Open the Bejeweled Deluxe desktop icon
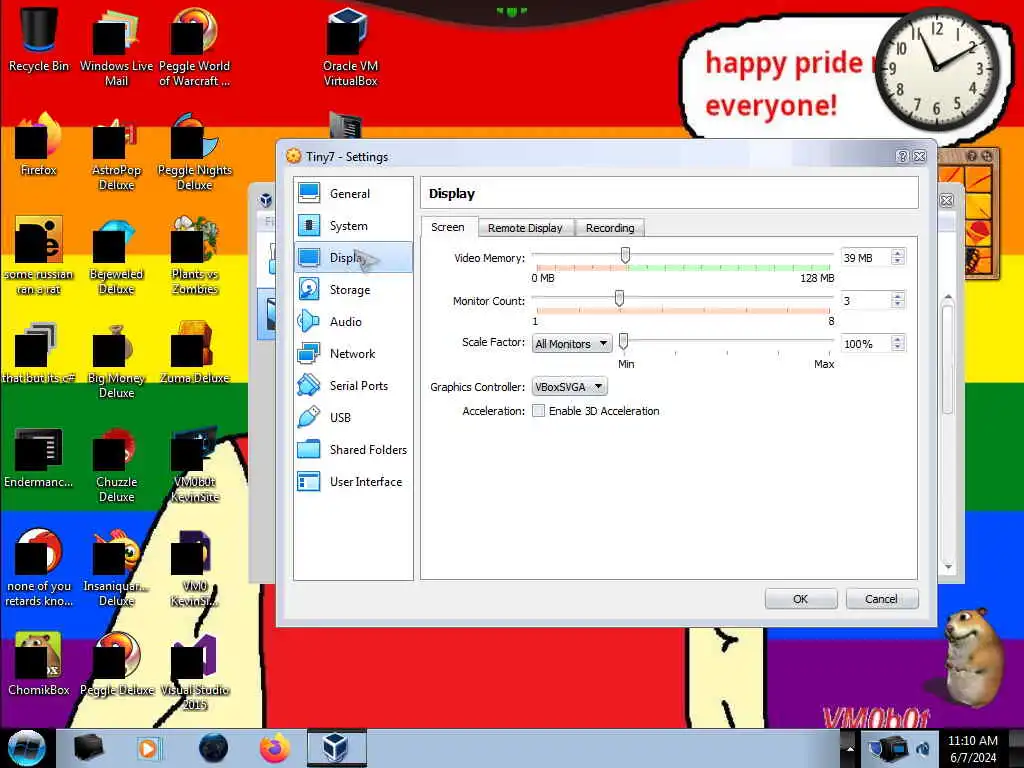Image resolution: width=1024 pixels, height=768 pixels. pos(116,256)
